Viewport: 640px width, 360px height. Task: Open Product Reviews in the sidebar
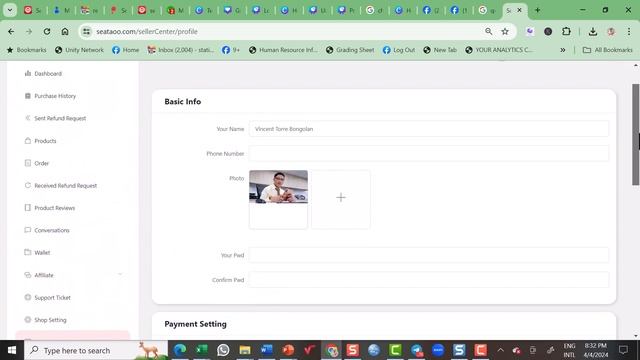click(50, 208)
